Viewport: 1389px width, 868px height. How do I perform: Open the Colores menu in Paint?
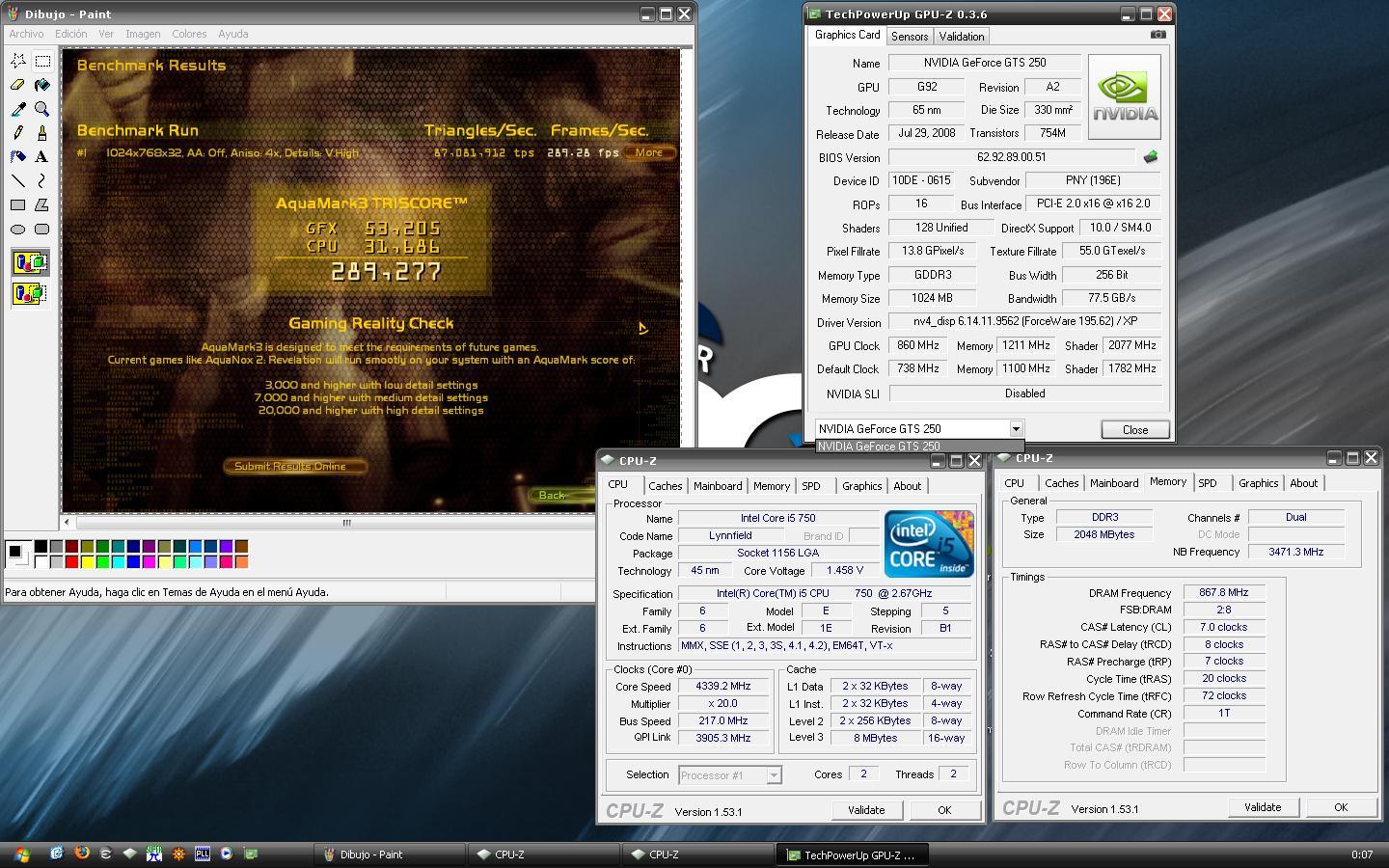pyautogui.click(x=189, y=34)
